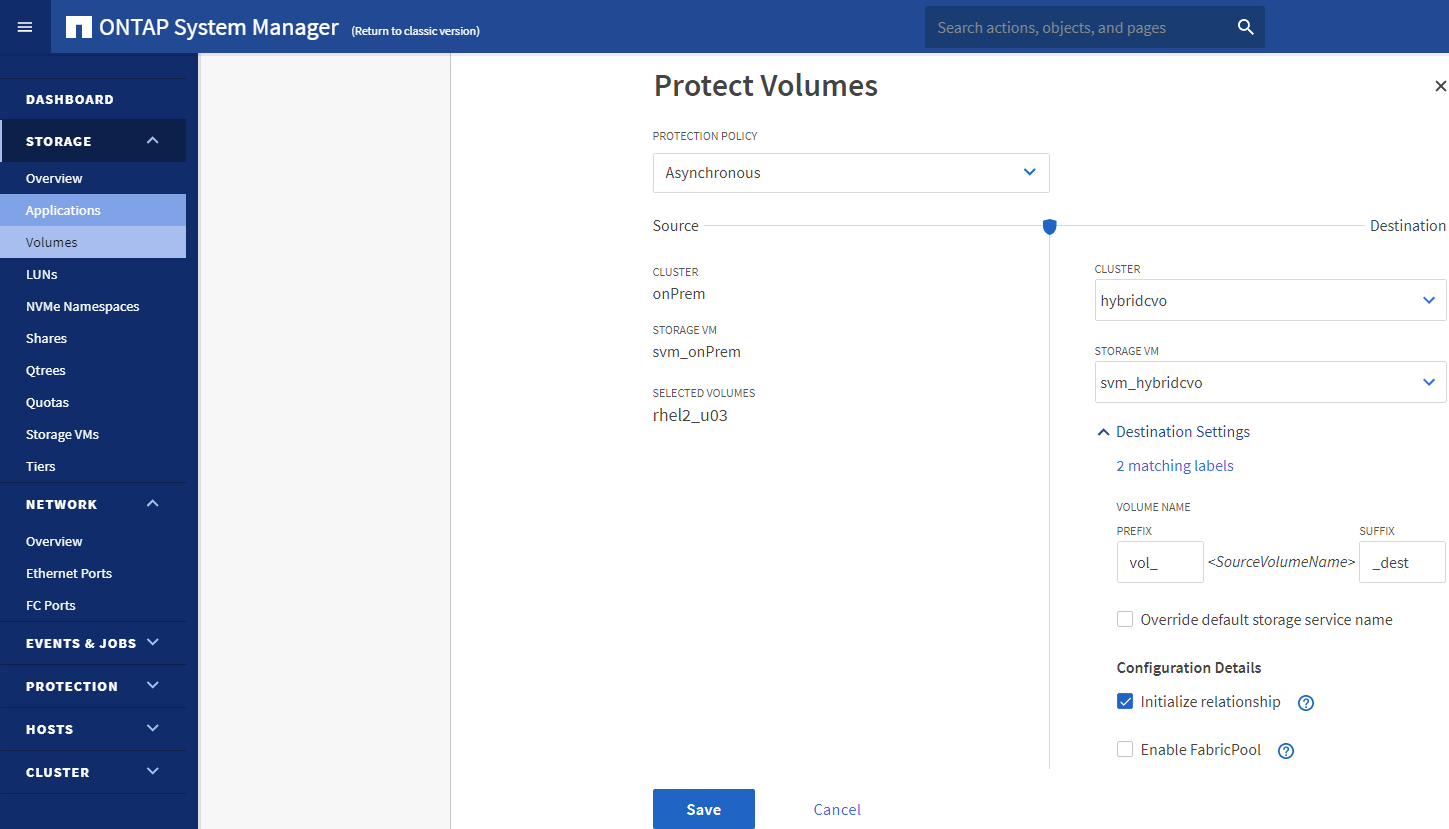Image resolution: width=1449 pixels, height=829 pixels.
Task: Click the 2 matching labels link
Action: tap(1174, 466)
